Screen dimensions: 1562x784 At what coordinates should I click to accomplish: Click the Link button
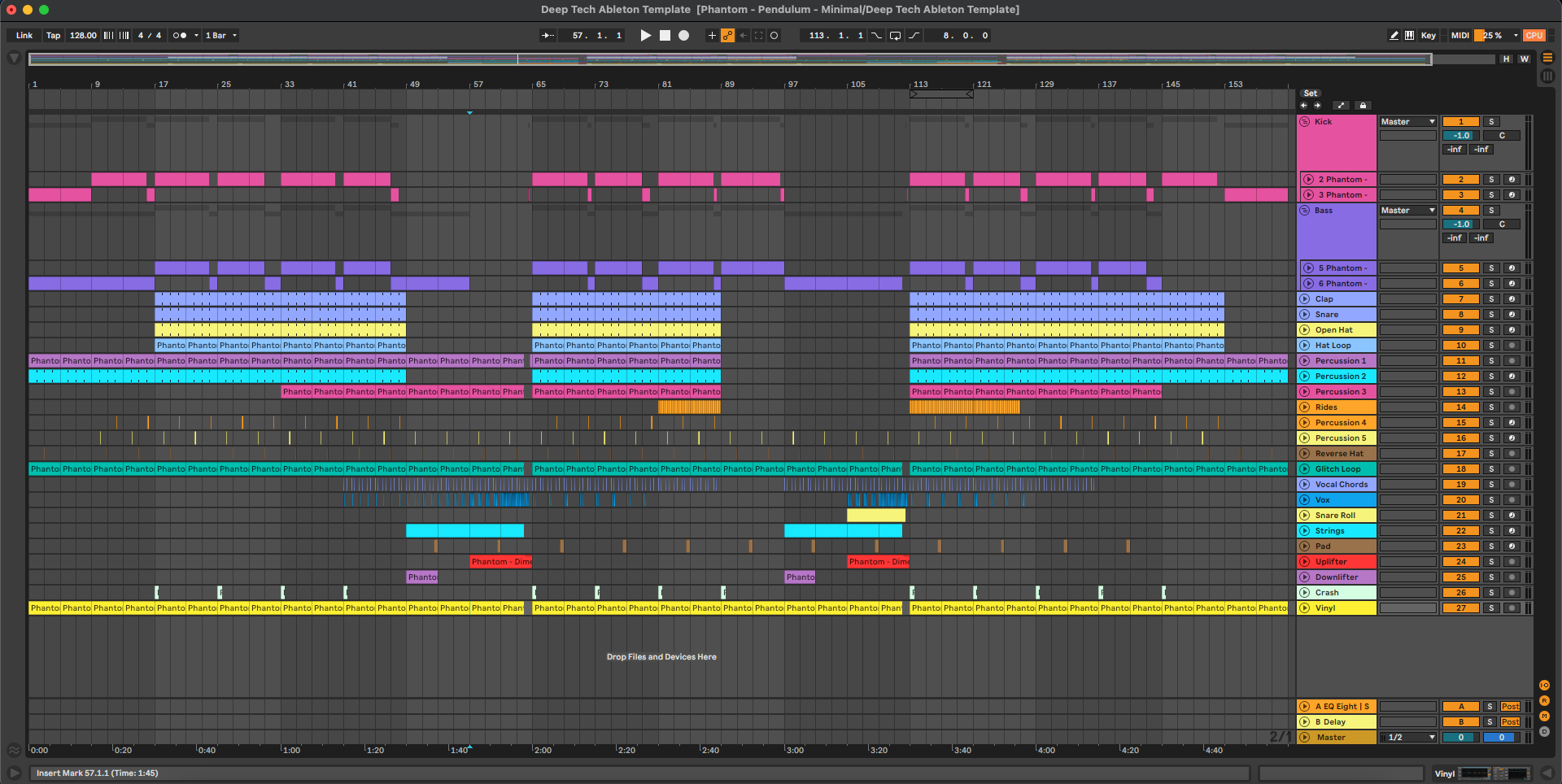tap(24, 36)
